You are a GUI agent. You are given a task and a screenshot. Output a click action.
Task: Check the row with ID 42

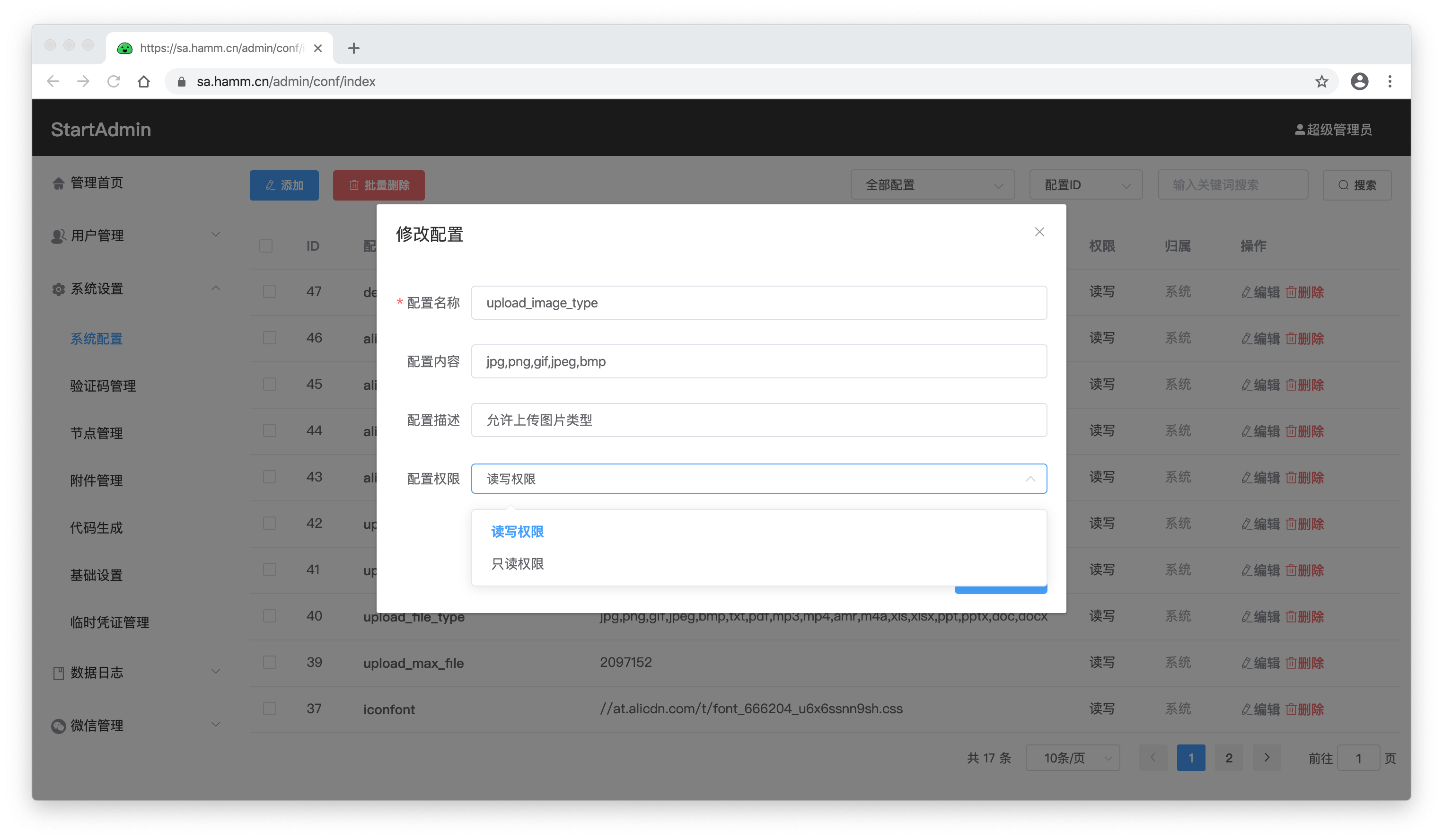270,524
